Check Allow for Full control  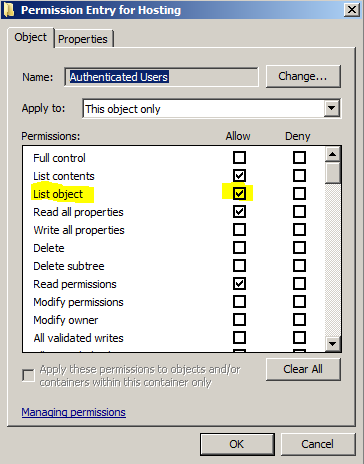[x=239, y=157]
